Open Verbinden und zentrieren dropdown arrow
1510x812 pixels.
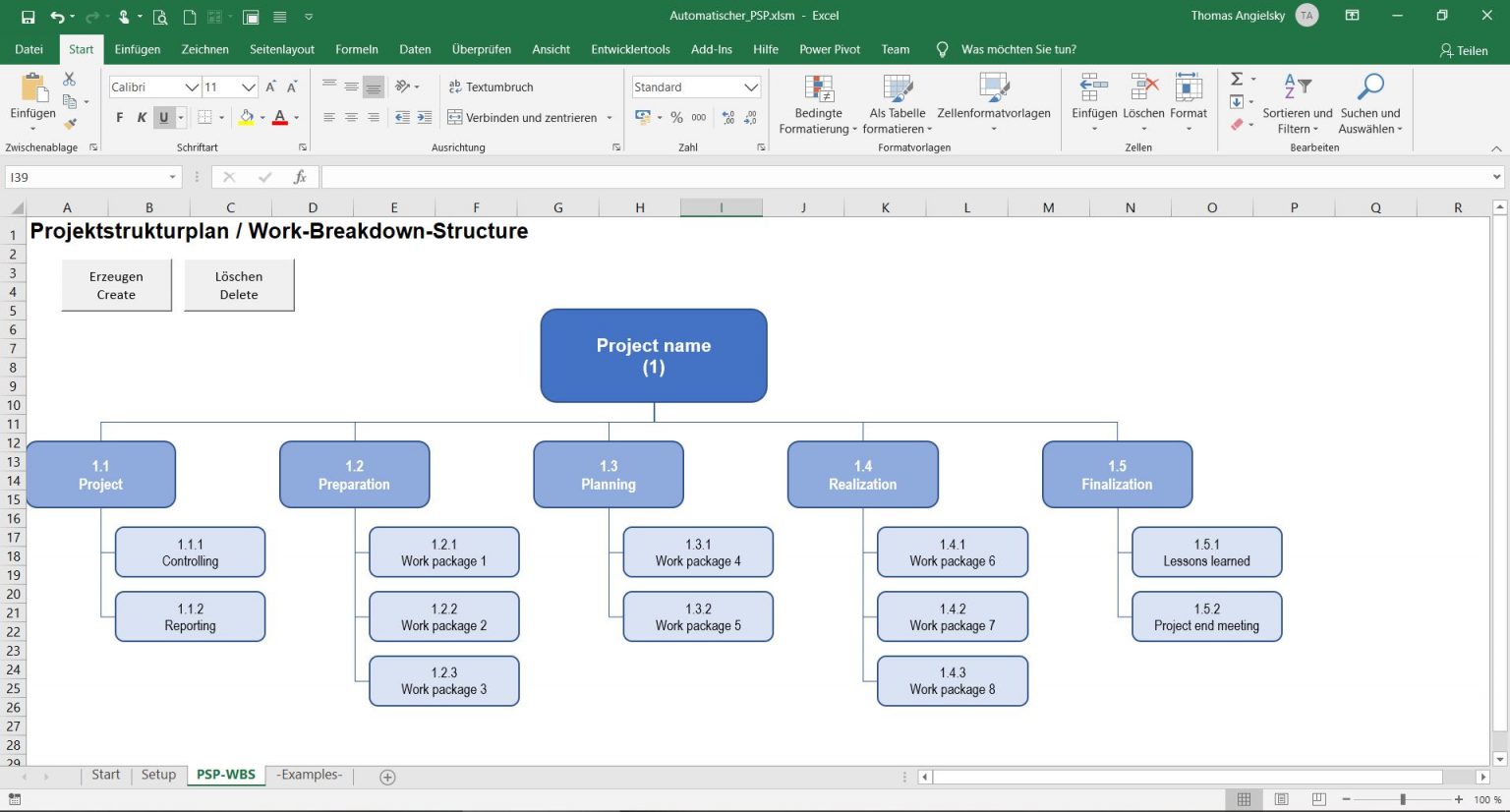tap(610, 117)
